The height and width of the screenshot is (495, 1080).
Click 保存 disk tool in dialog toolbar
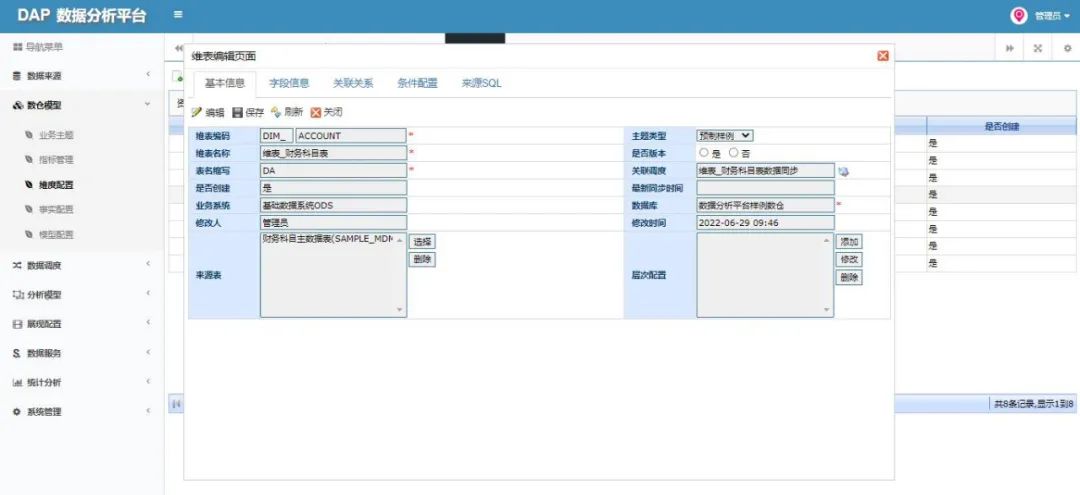(248, 112)
